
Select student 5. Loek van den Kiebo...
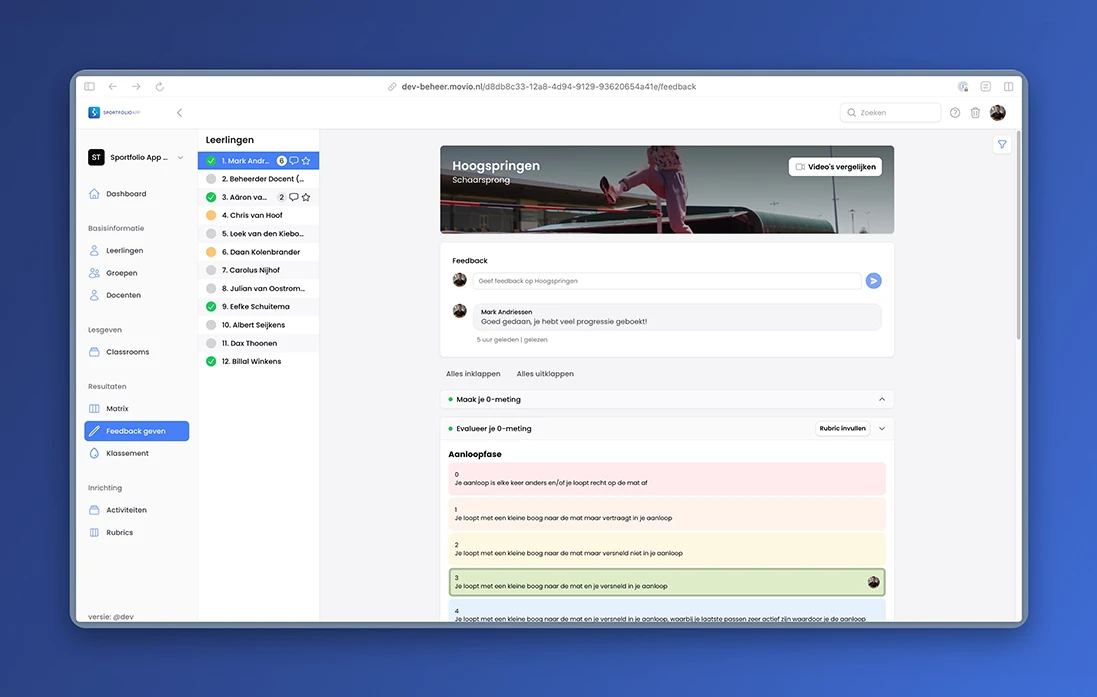click(258, 234)
